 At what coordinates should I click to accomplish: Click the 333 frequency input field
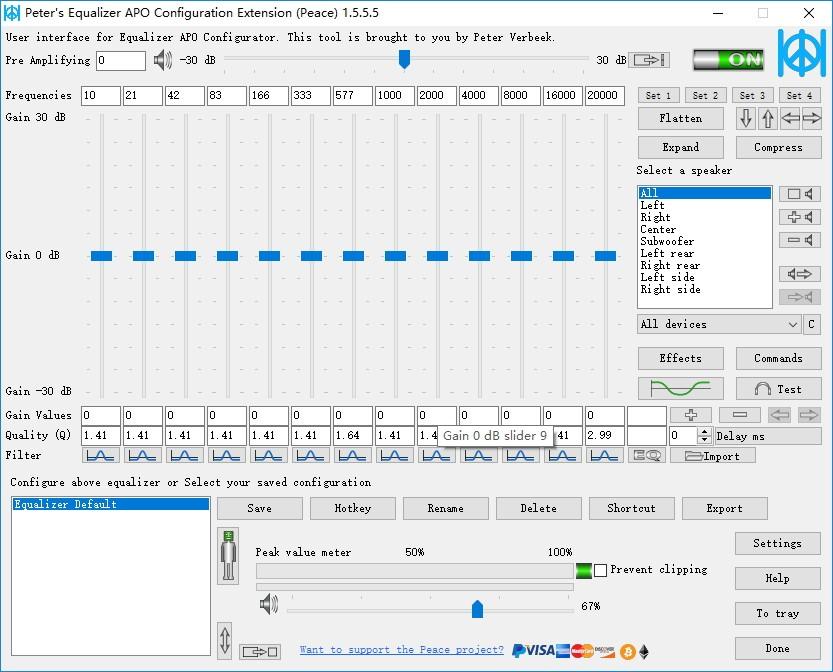point(310,96)
